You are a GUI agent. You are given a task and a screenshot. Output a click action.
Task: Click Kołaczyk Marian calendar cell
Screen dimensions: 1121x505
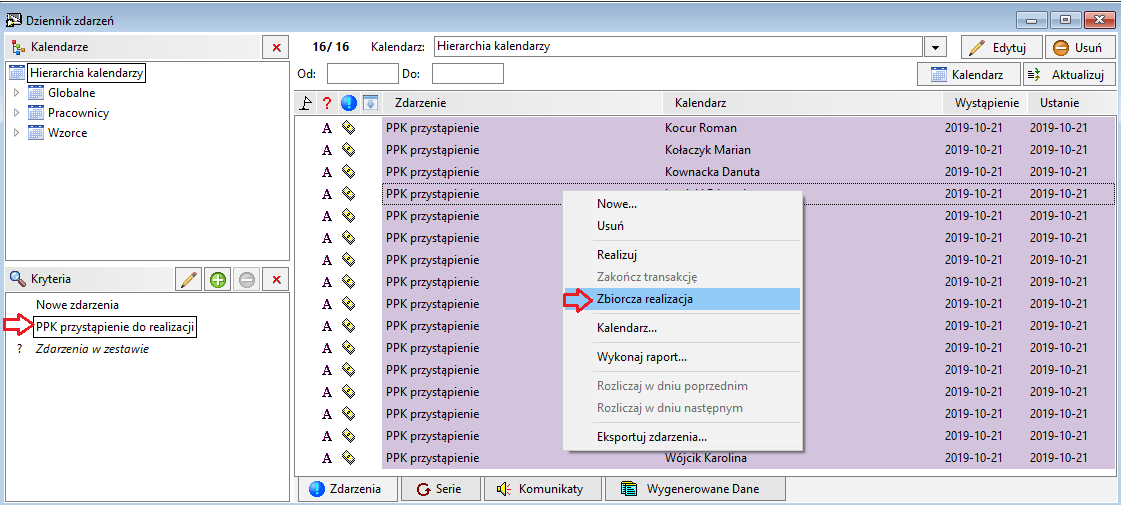tap(707, 151)
